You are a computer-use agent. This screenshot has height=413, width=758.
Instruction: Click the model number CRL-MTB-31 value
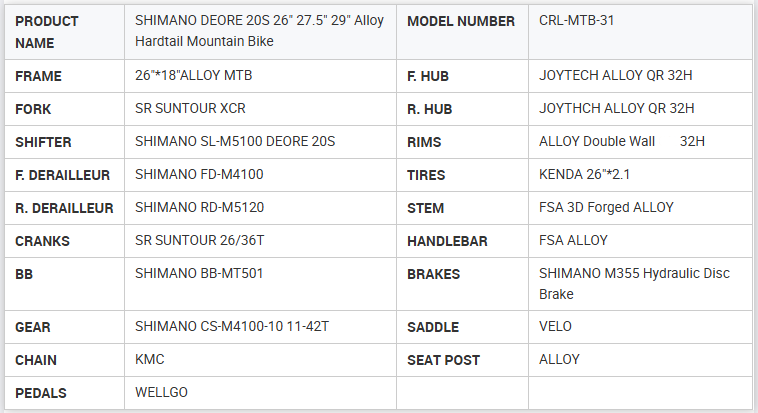coord(577,21)
